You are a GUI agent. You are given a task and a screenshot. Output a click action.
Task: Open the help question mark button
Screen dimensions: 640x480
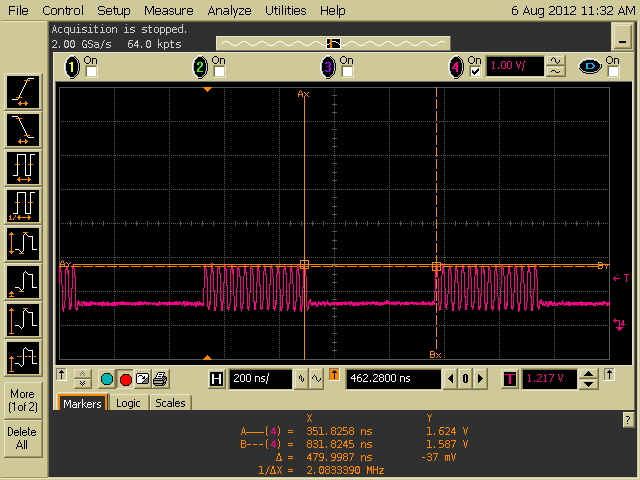628,420
